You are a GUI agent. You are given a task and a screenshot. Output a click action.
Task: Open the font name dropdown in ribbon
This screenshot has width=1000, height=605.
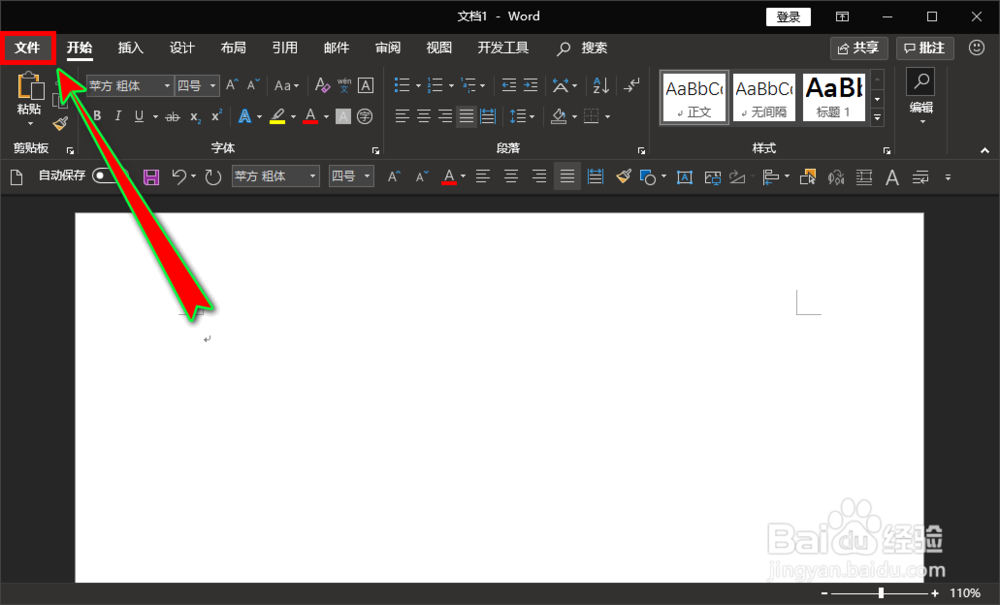pos(167,85)
